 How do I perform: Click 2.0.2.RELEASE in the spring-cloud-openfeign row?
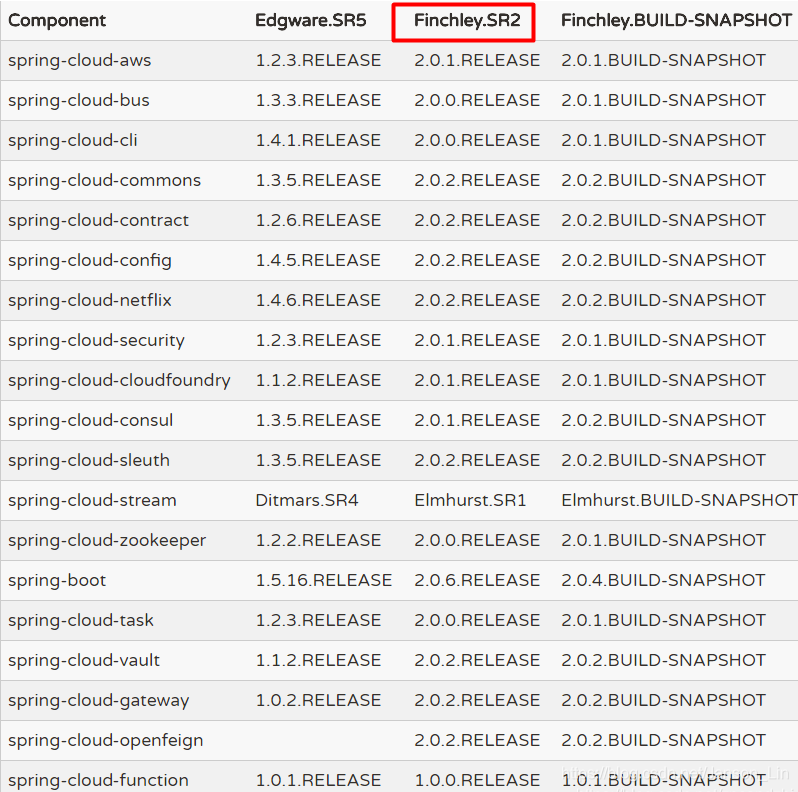tap(477, 740)
